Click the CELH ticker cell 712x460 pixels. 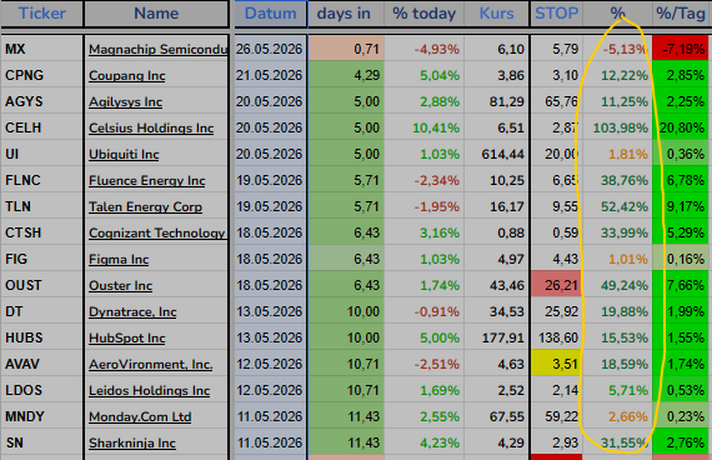(42, 128)
